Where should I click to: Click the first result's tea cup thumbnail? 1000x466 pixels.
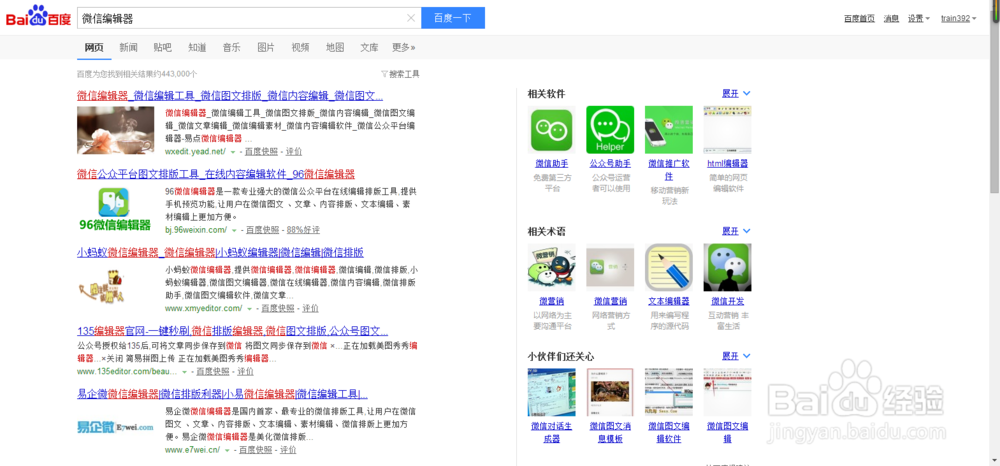pos(115,130)
